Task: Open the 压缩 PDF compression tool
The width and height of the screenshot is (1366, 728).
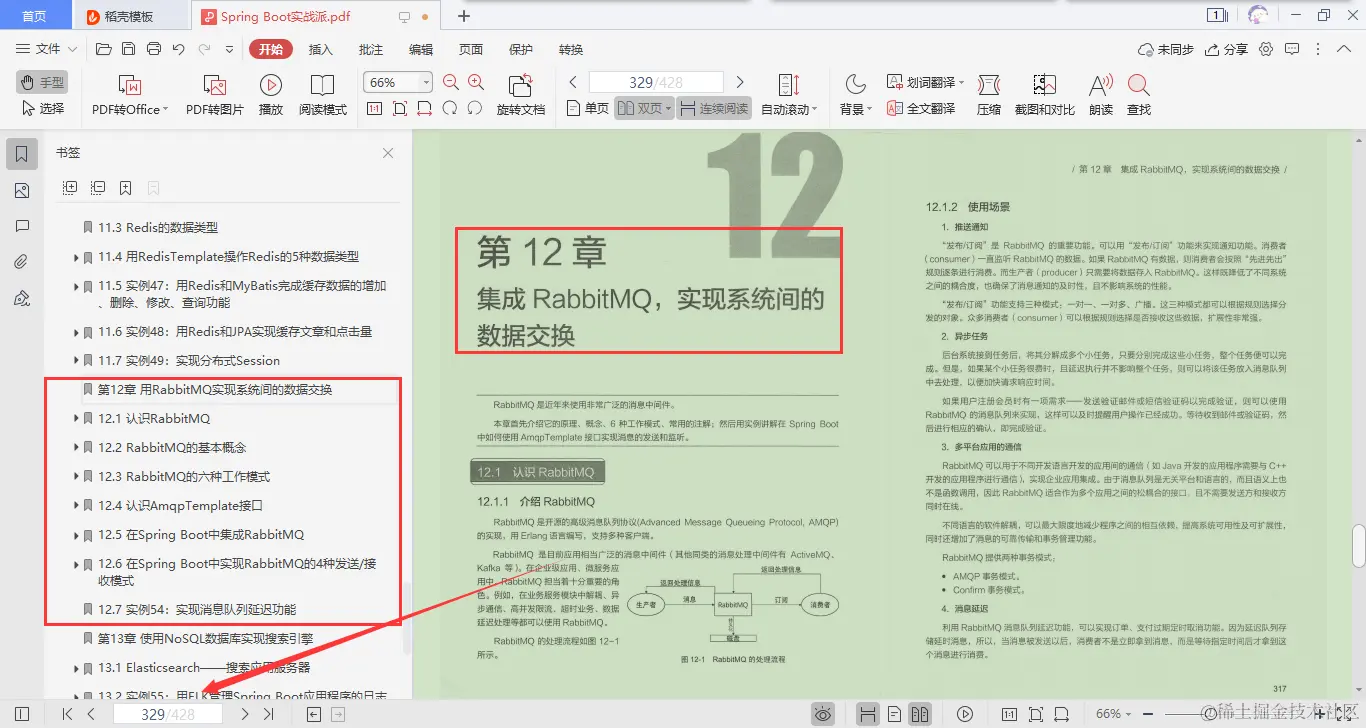Action: pyautogui.click(x=988, y=94)
